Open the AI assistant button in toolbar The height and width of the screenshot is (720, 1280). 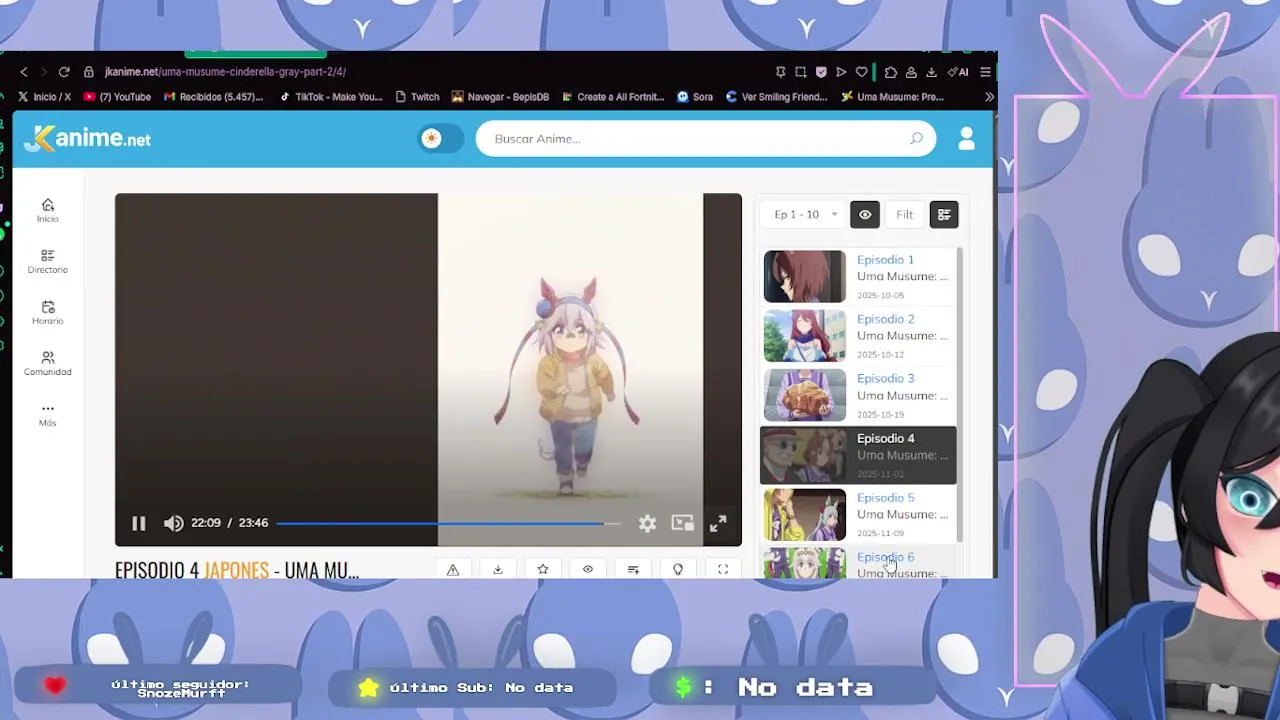pos(958,72)
